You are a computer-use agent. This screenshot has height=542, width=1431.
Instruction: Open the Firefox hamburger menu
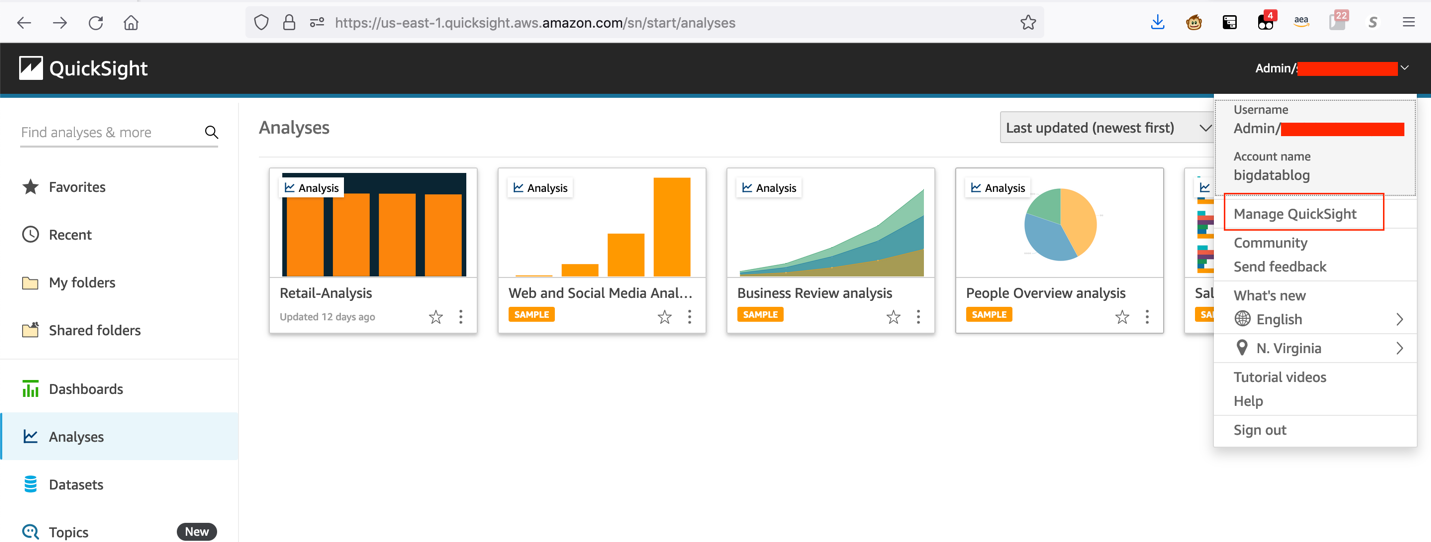point(1408,22)
